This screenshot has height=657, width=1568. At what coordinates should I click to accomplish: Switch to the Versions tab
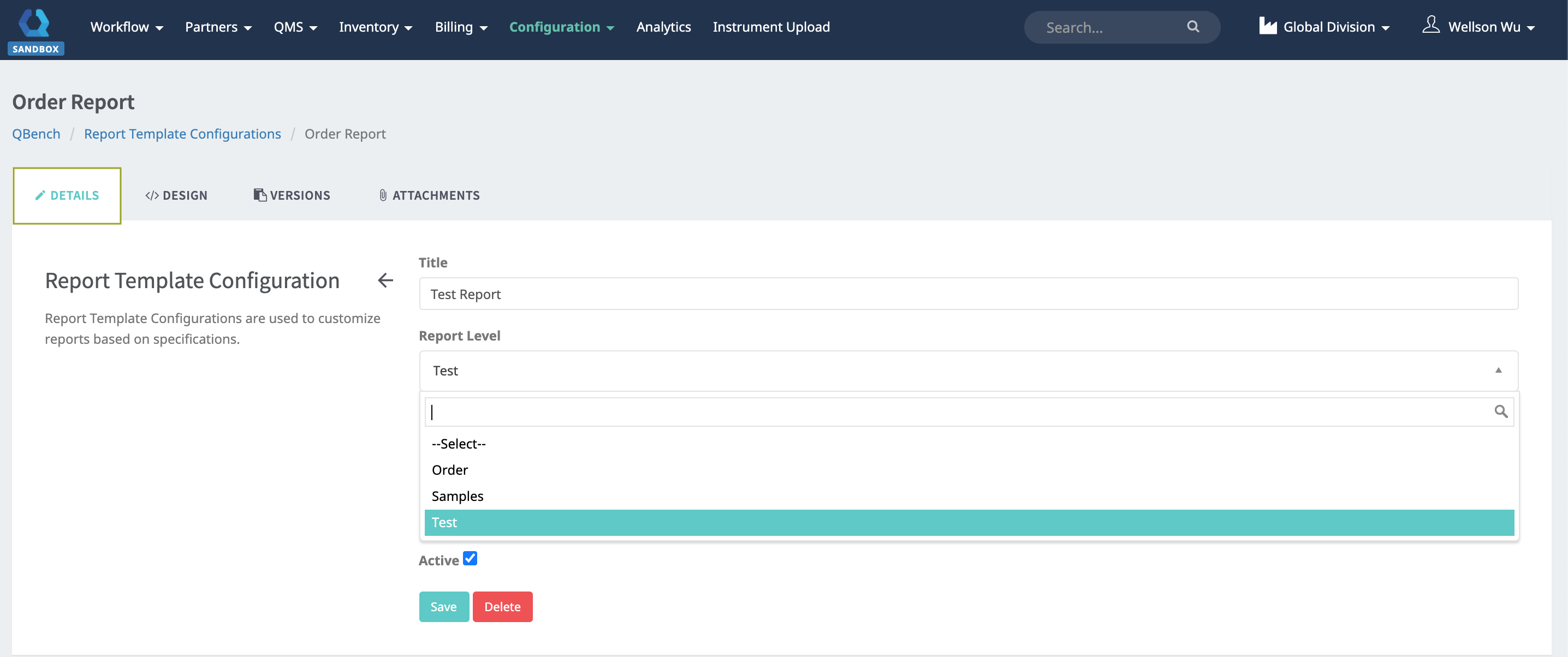(x=292, y=195)
